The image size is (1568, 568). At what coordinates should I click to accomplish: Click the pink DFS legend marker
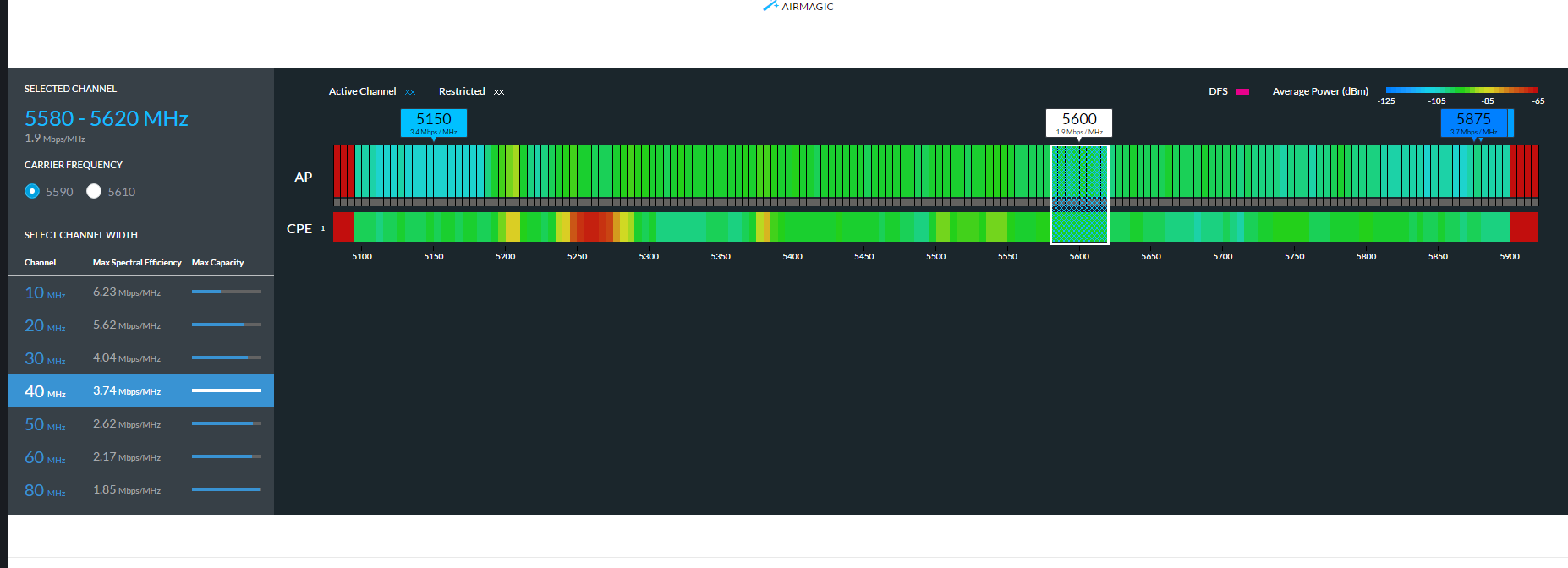1242,91
